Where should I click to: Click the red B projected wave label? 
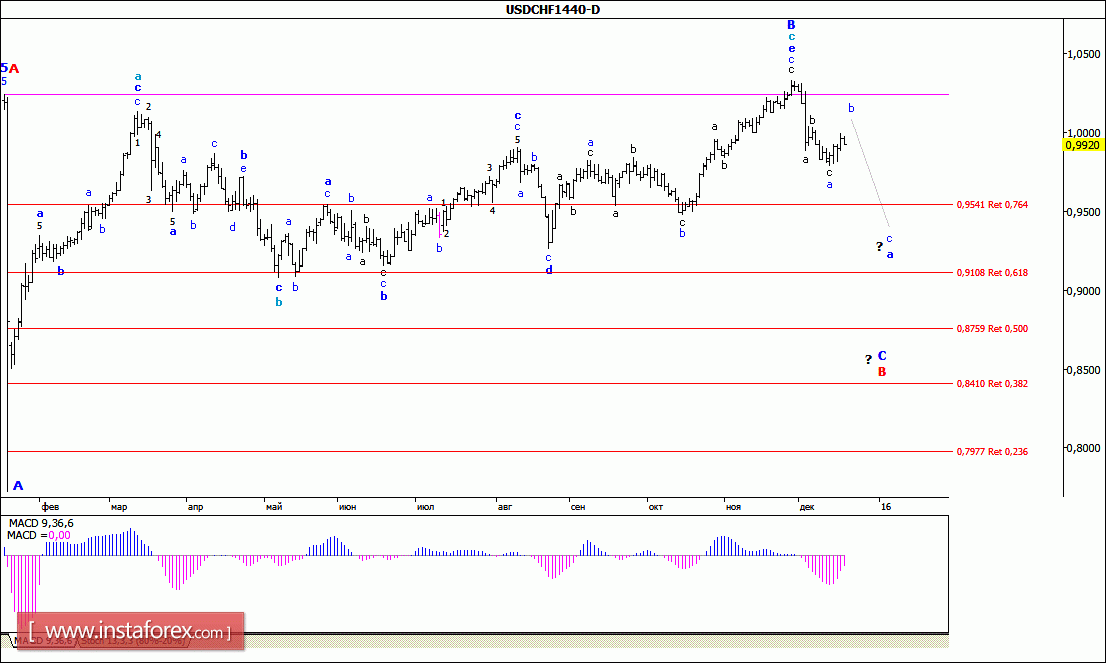(x=882, y=372)
